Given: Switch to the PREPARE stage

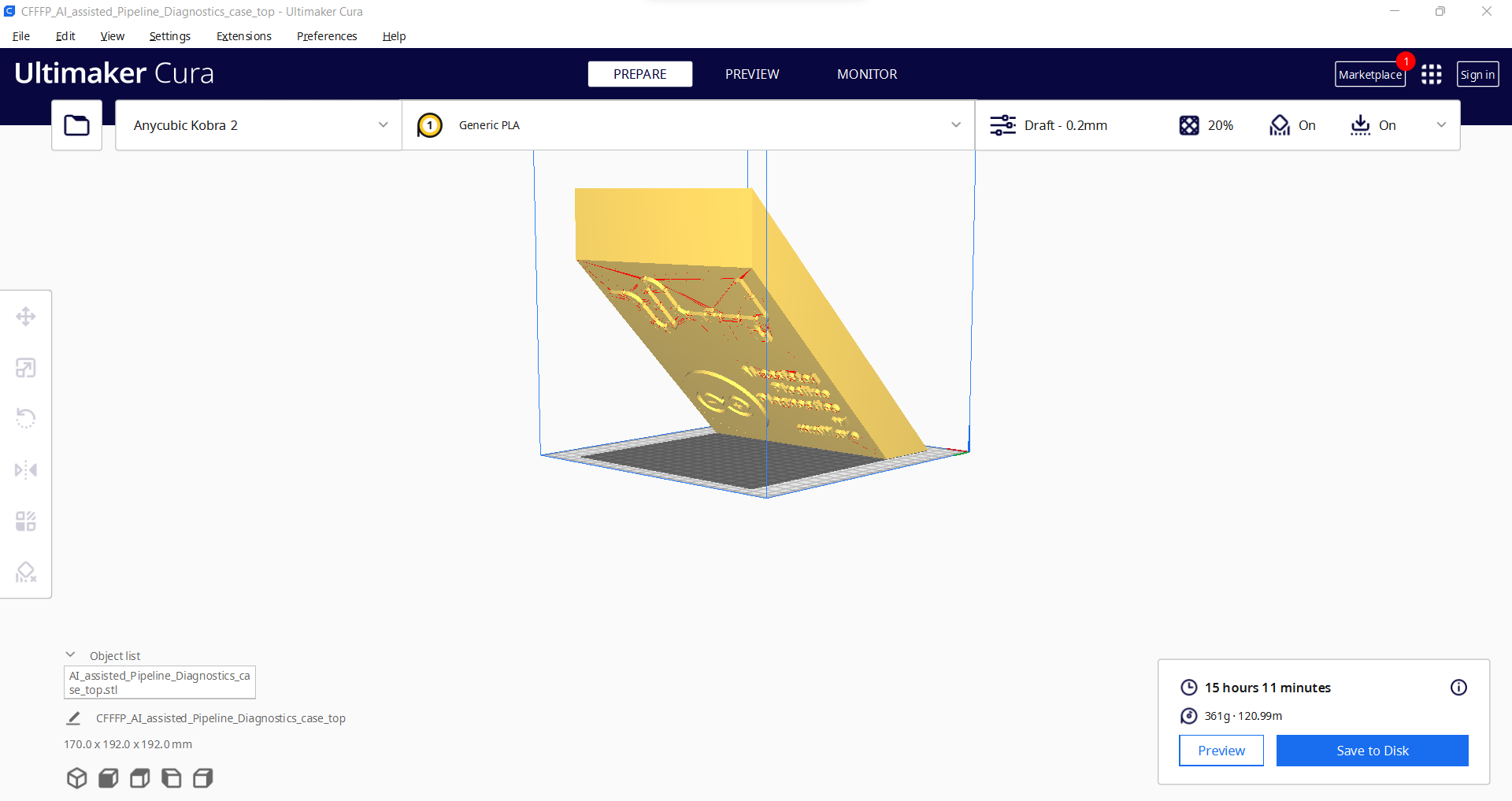Looking at the screenshot, I should (x=640, y=74).
